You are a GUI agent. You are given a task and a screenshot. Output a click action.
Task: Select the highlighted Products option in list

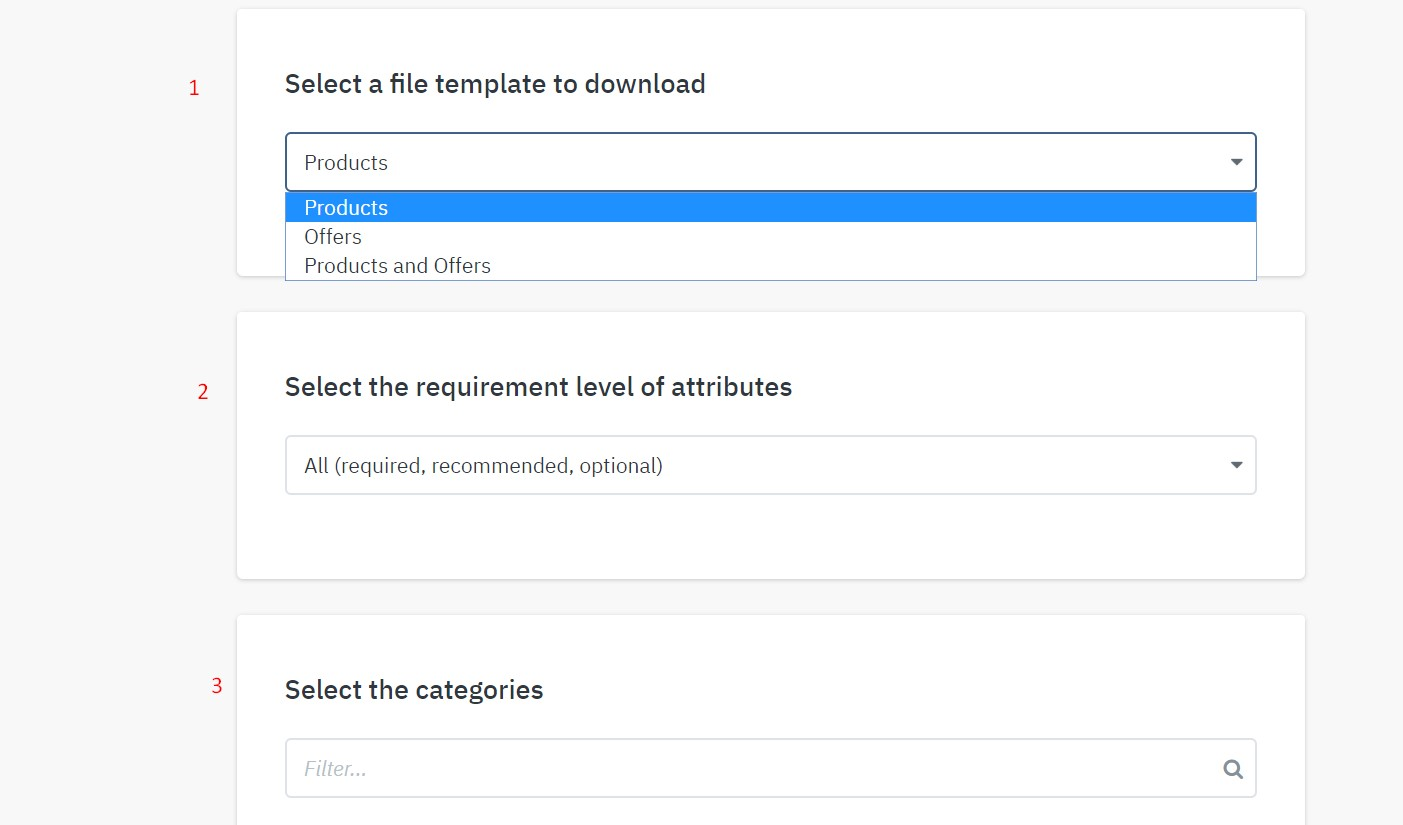tap(346, 208)
